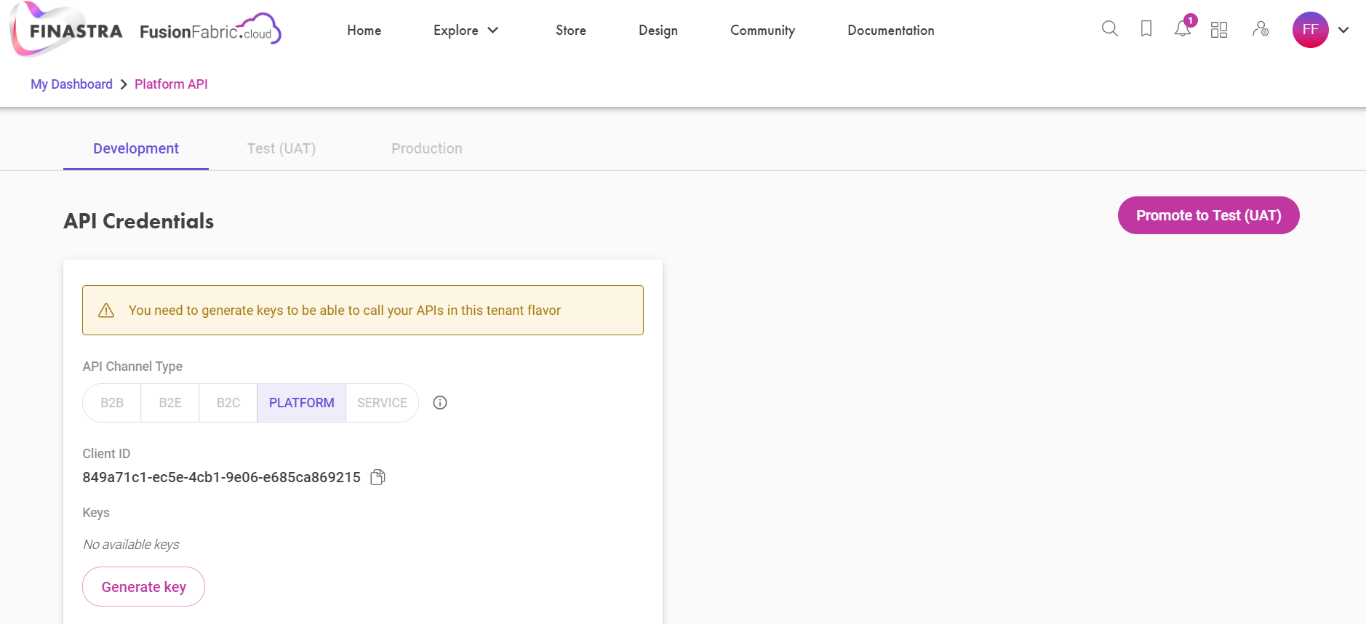Click the Promote to Test (UAT) button
This screenshot has height=624, width=1366.
click(1209, 215)
